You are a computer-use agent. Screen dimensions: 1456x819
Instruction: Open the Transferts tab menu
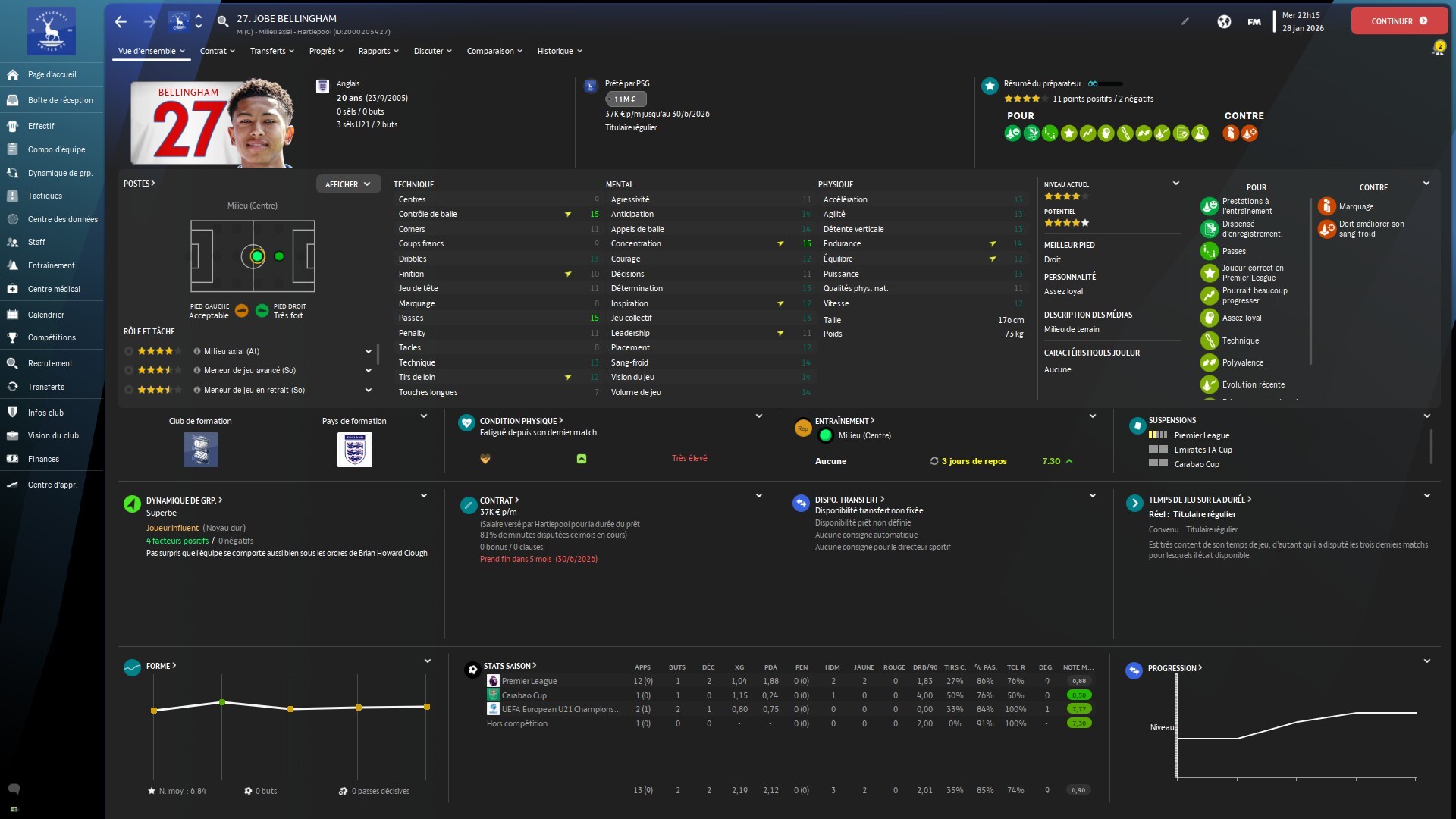271,51
